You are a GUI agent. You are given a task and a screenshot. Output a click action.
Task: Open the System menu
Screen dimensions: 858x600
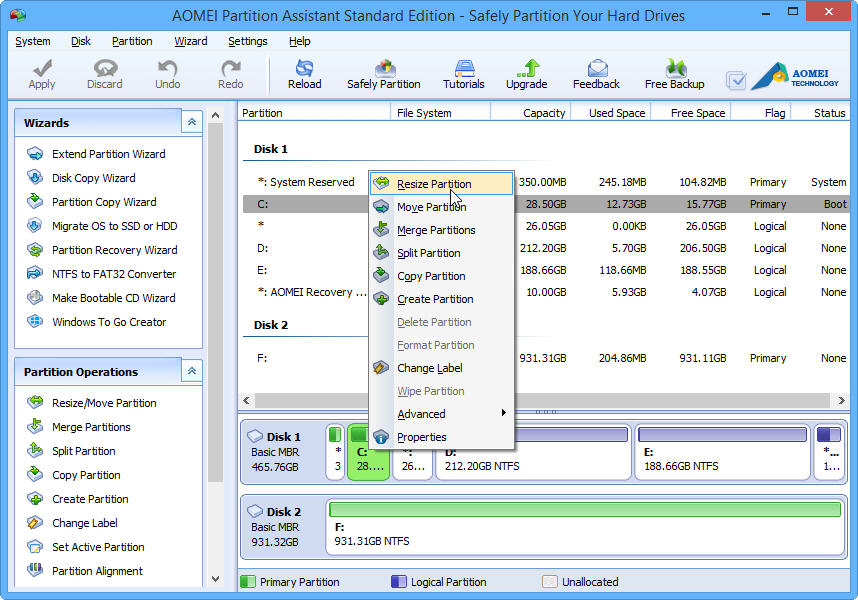coord(33,42)
